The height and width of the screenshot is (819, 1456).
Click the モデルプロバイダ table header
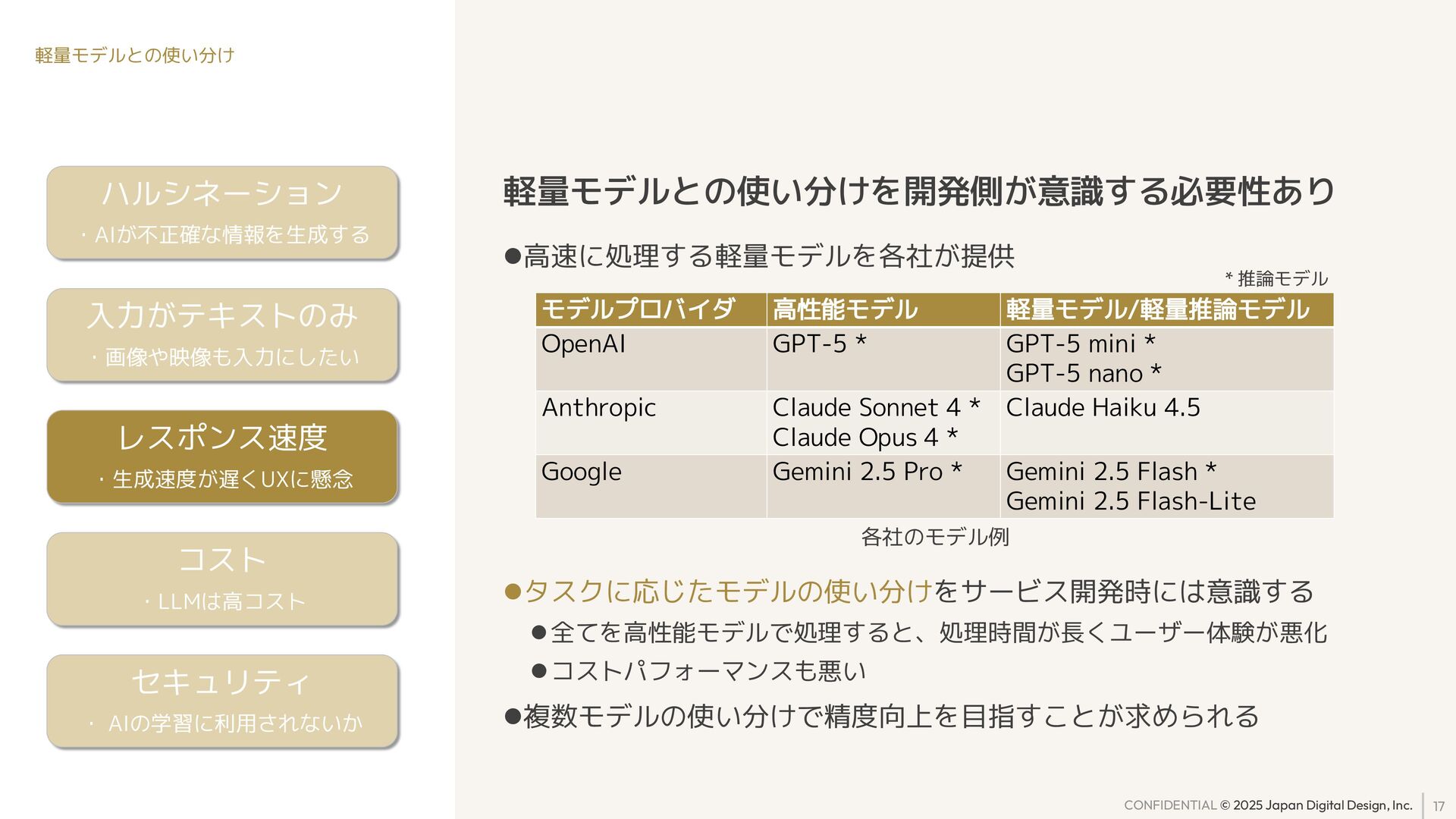coord(638,309)
